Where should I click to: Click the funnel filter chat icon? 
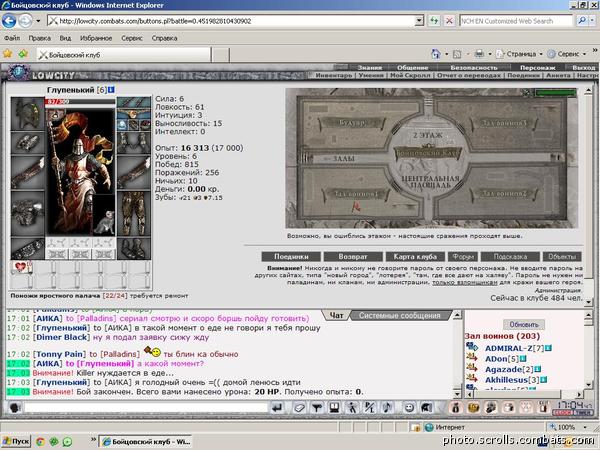click(317, 408)
